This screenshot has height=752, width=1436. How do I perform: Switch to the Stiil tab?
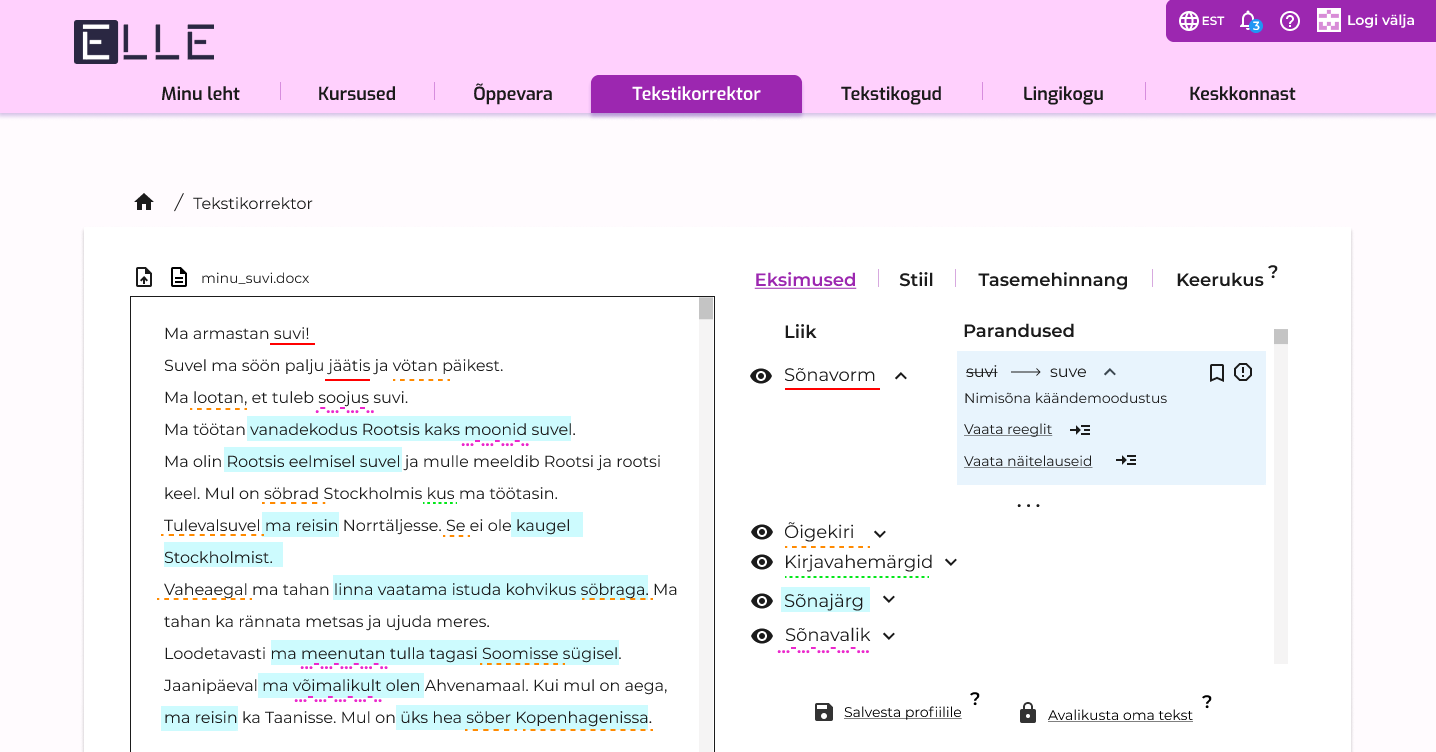tap(916, 280)
